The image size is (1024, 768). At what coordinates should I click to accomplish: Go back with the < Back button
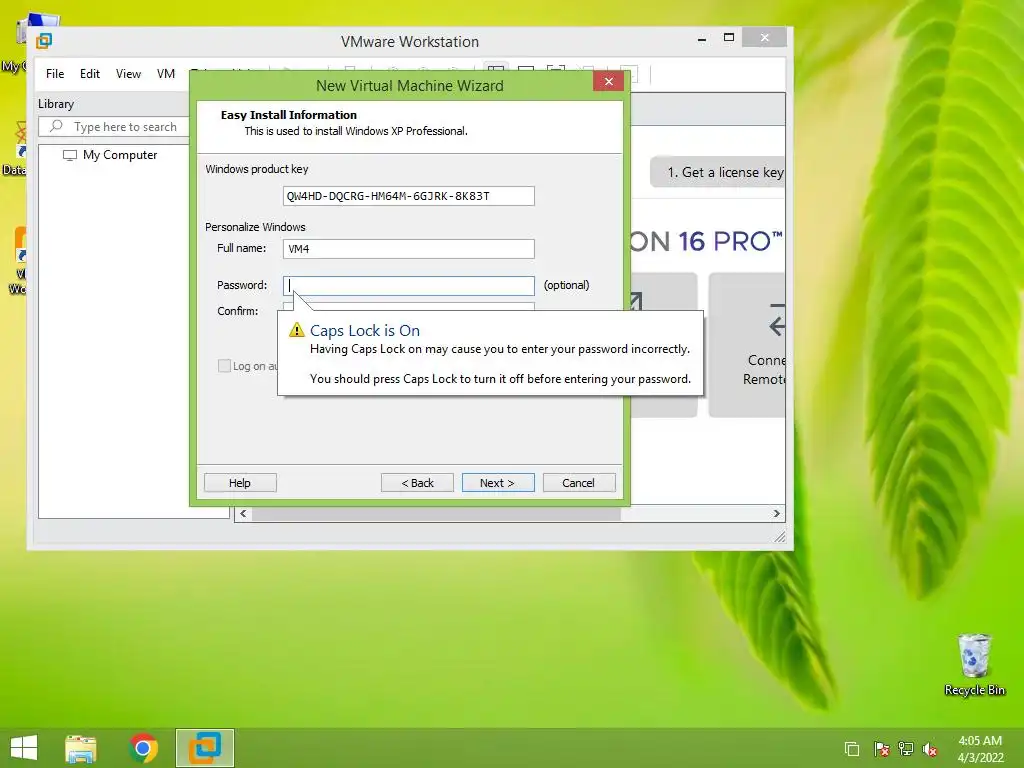(x=417, y=483)
